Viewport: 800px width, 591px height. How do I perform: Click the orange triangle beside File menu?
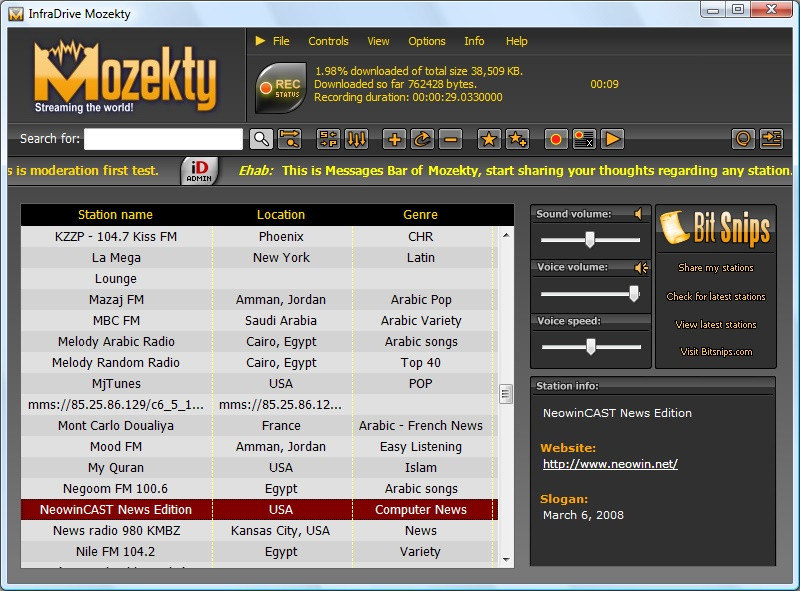(260, 40)
